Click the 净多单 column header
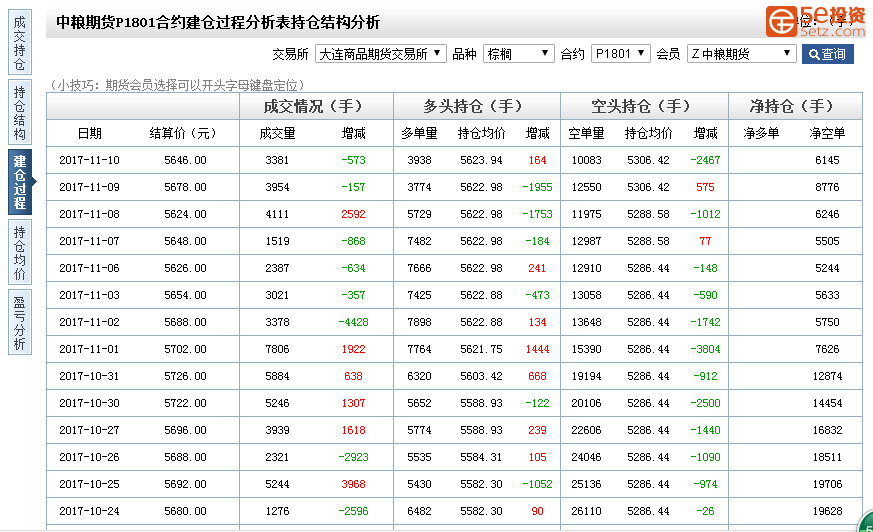This screenshot has height=532, width=873. [761, 134]
